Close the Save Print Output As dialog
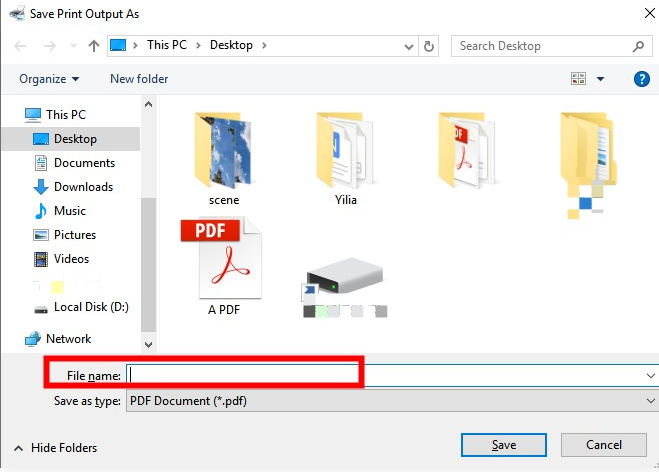659x472 pixels. [649, 13]
